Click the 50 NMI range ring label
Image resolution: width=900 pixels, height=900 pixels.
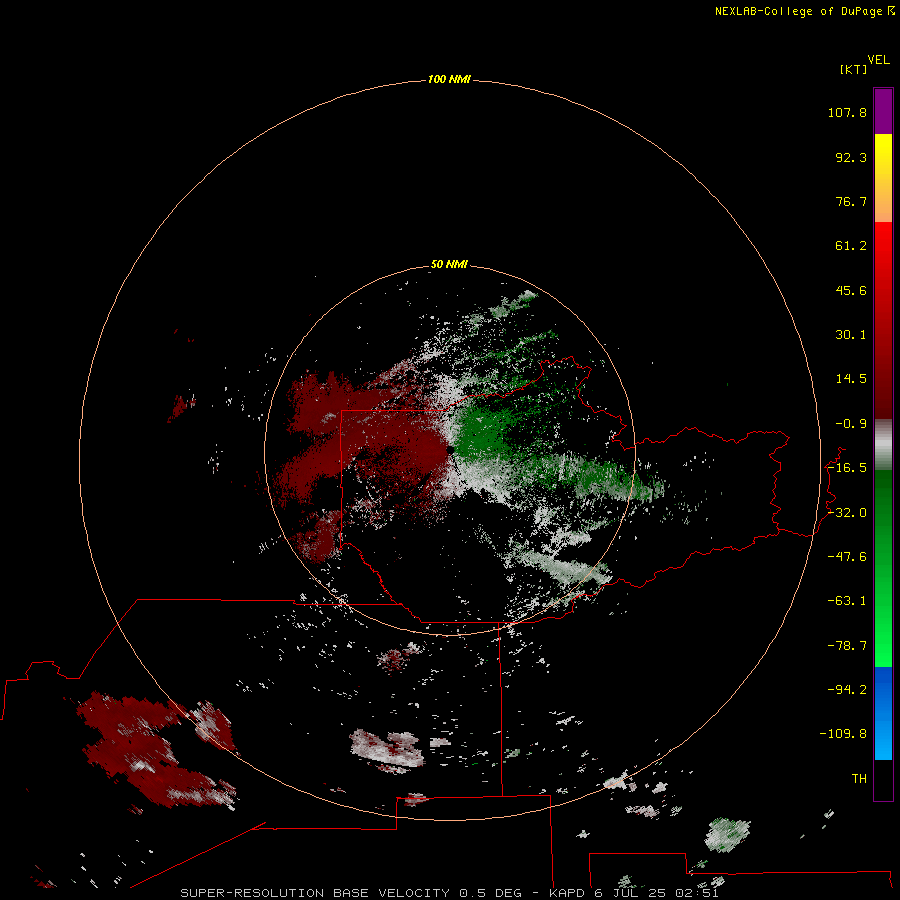click(x=449, y=264)
